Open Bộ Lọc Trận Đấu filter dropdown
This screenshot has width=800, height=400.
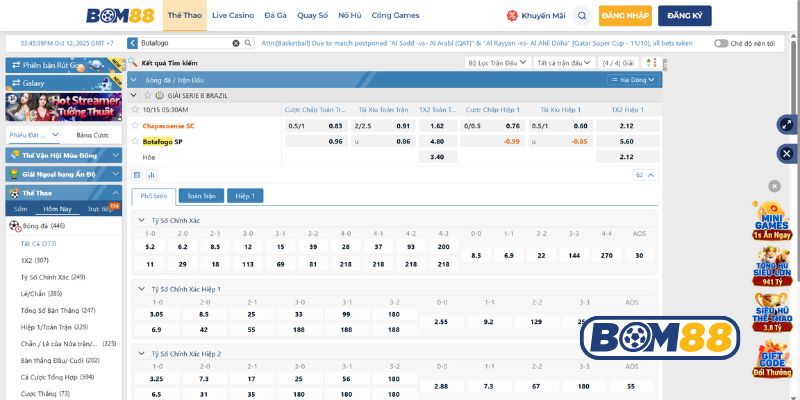pos(497,62)
